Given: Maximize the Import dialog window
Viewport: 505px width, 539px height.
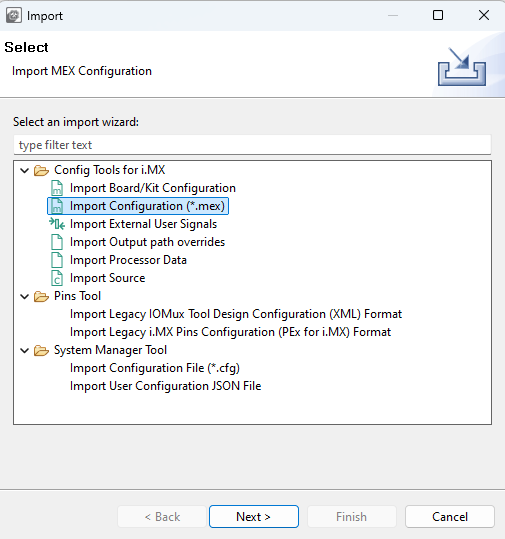Looking at the screenshot, I should click(x=438, y=15).
